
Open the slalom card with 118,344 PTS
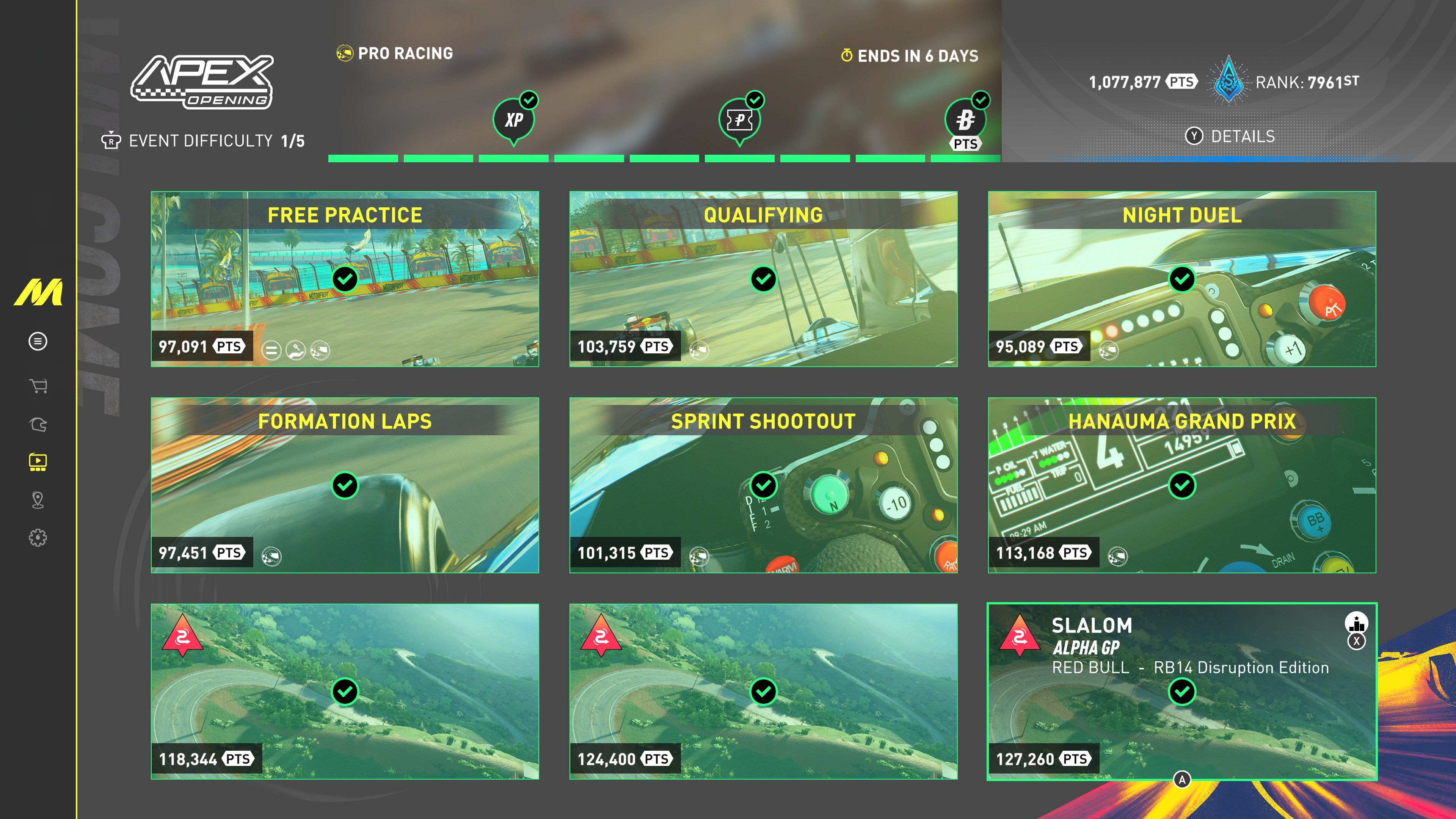pyautogui.click(x=345, y=692)
